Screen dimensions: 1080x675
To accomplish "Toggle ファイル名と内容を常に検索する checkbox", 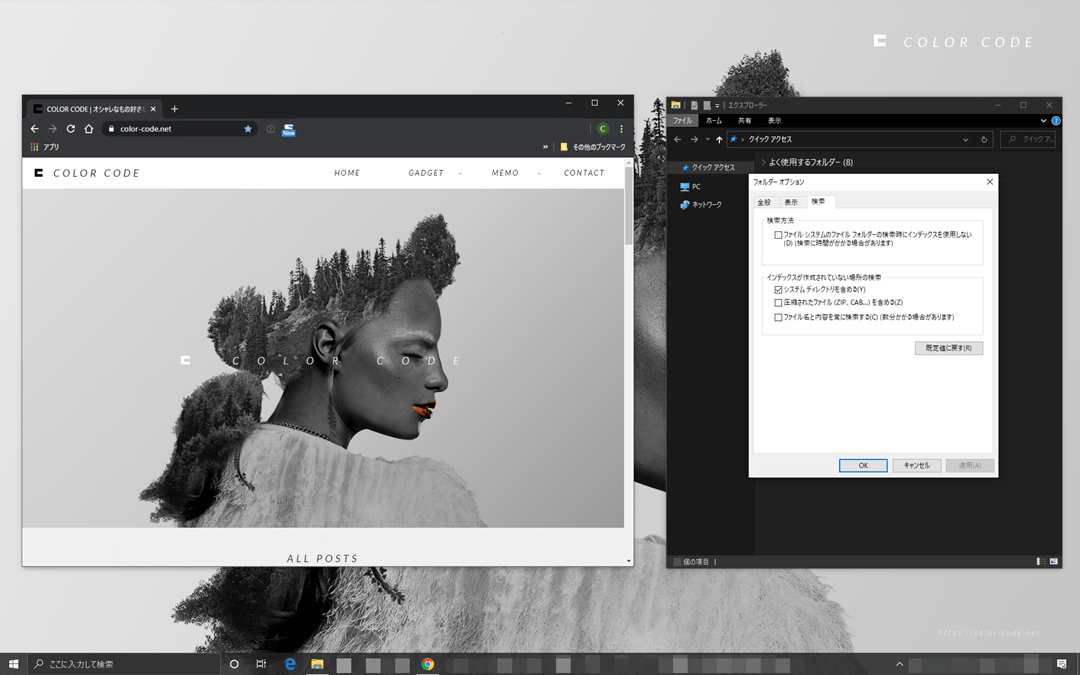I will click(778, 318).
